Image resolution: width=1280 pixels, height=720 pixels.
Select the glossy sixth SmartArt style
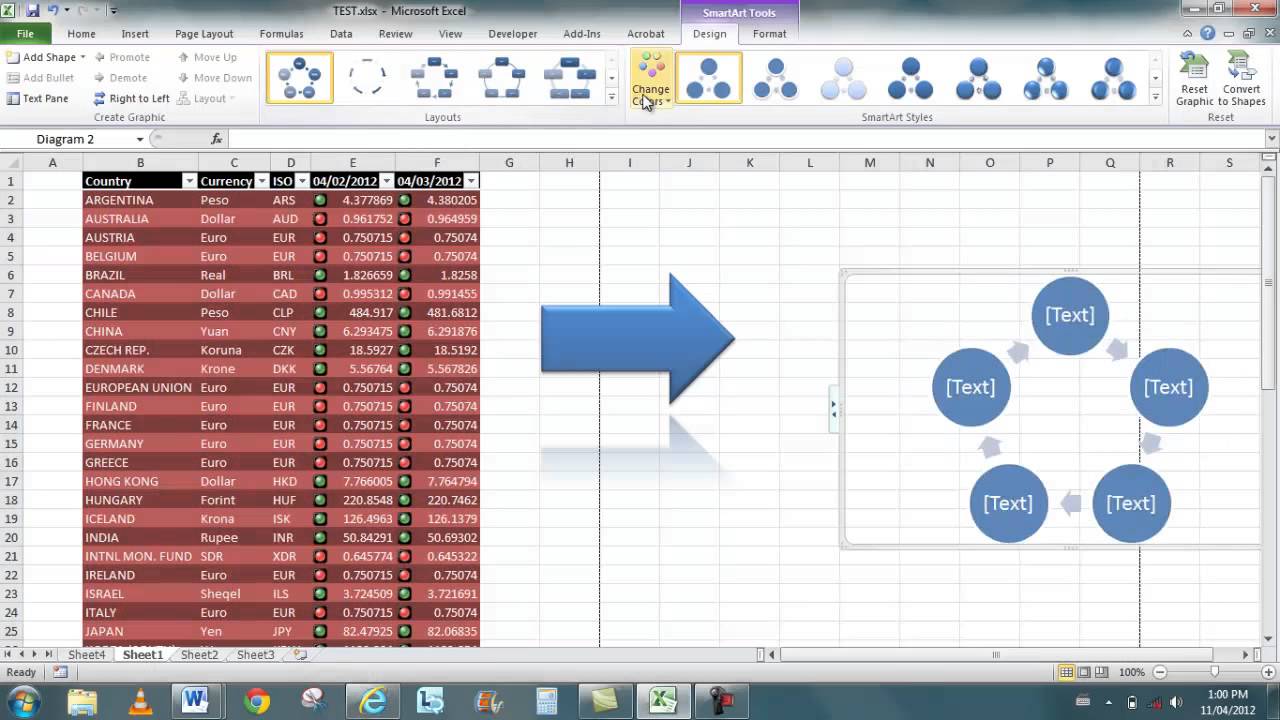[x=1045, y=78]
